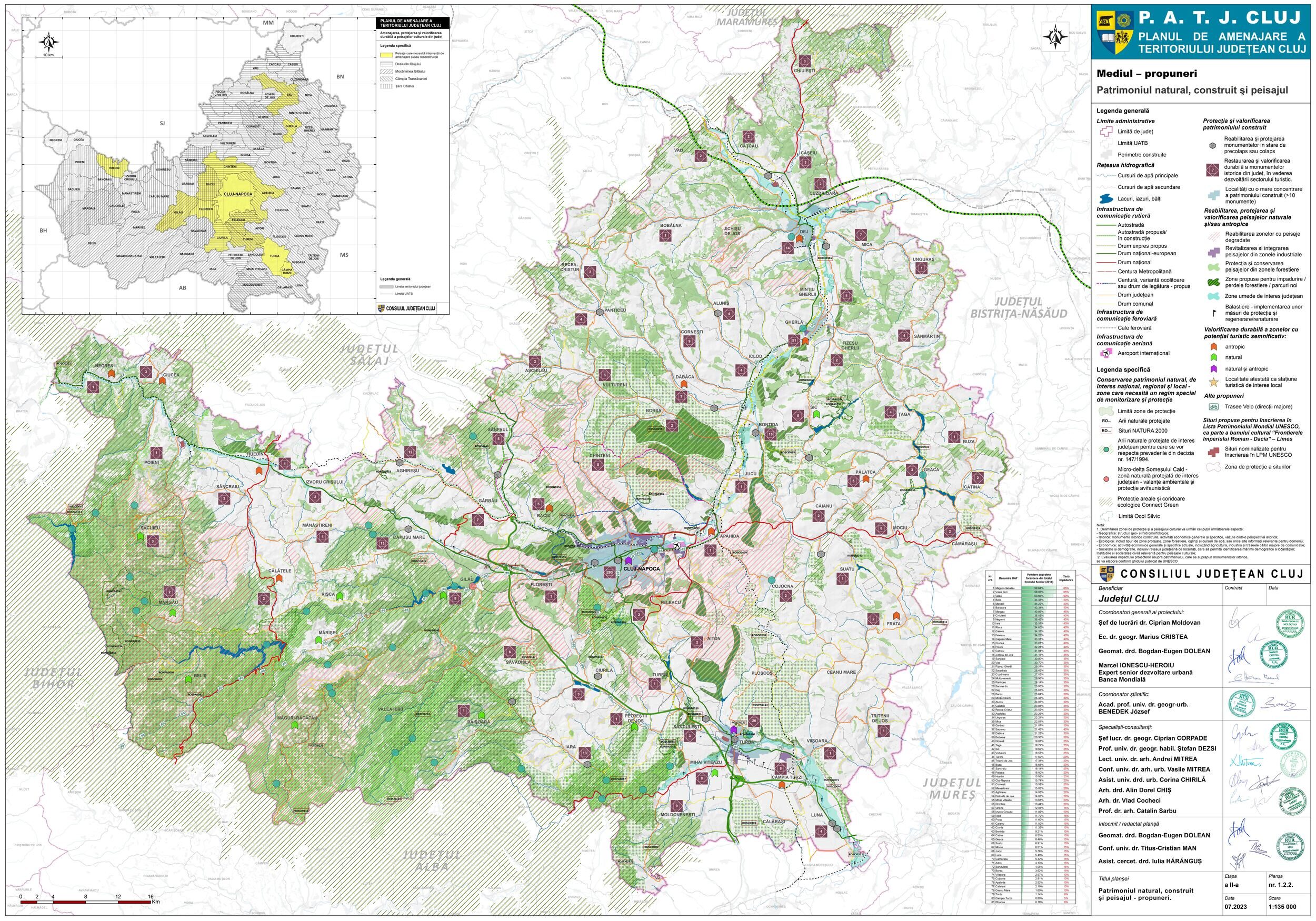The image size is (1316, 921).
Task: Click the maroon monument square legend symbol
Action: point(1213,169)
